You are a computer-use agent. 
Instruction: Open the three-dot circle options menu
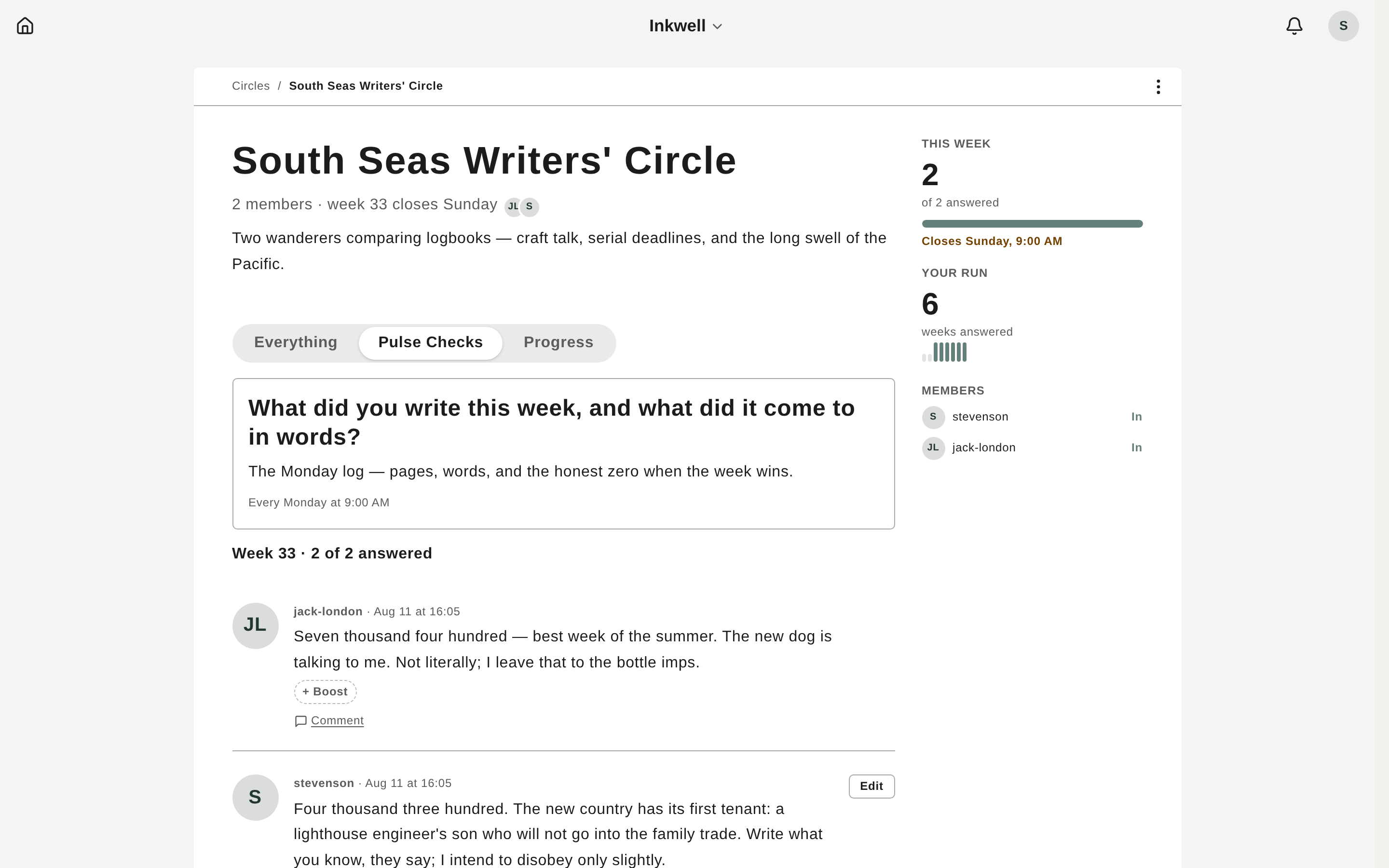coord(1158,87)
